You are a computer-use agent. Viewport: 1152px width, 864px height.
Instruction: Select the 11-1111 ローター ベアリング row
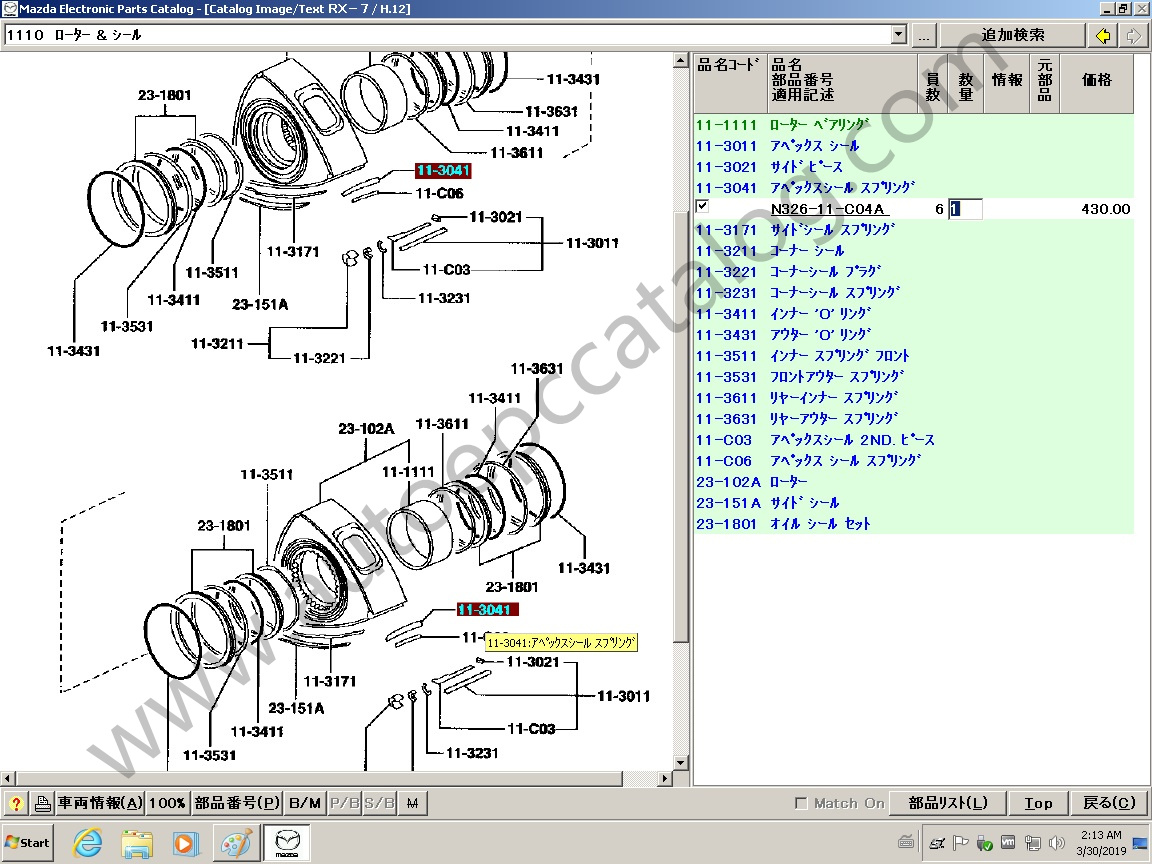click(x=913, y=125)
